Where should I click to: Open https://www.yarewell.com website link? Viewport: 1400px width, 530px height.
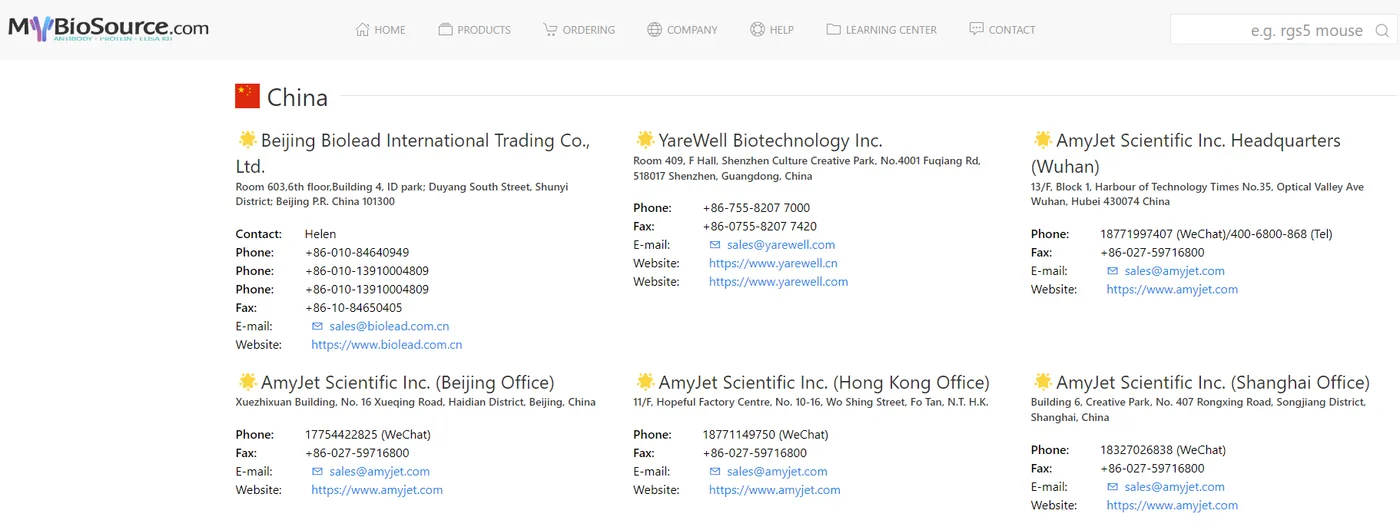[779, 282]
